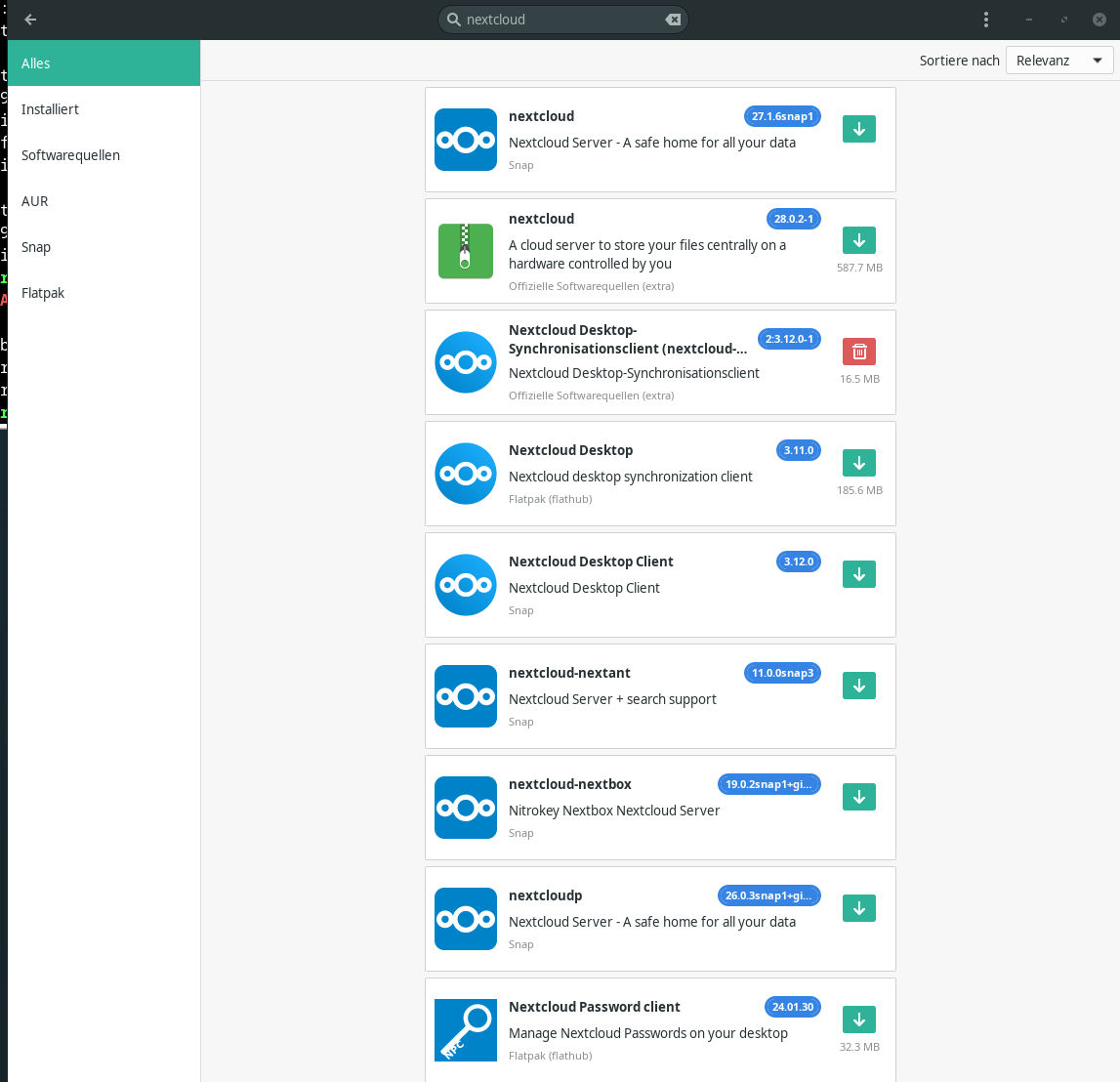Click 'Nextcloud Server + search support' description
1120x1082 pixels.
[x=612, y=699]
